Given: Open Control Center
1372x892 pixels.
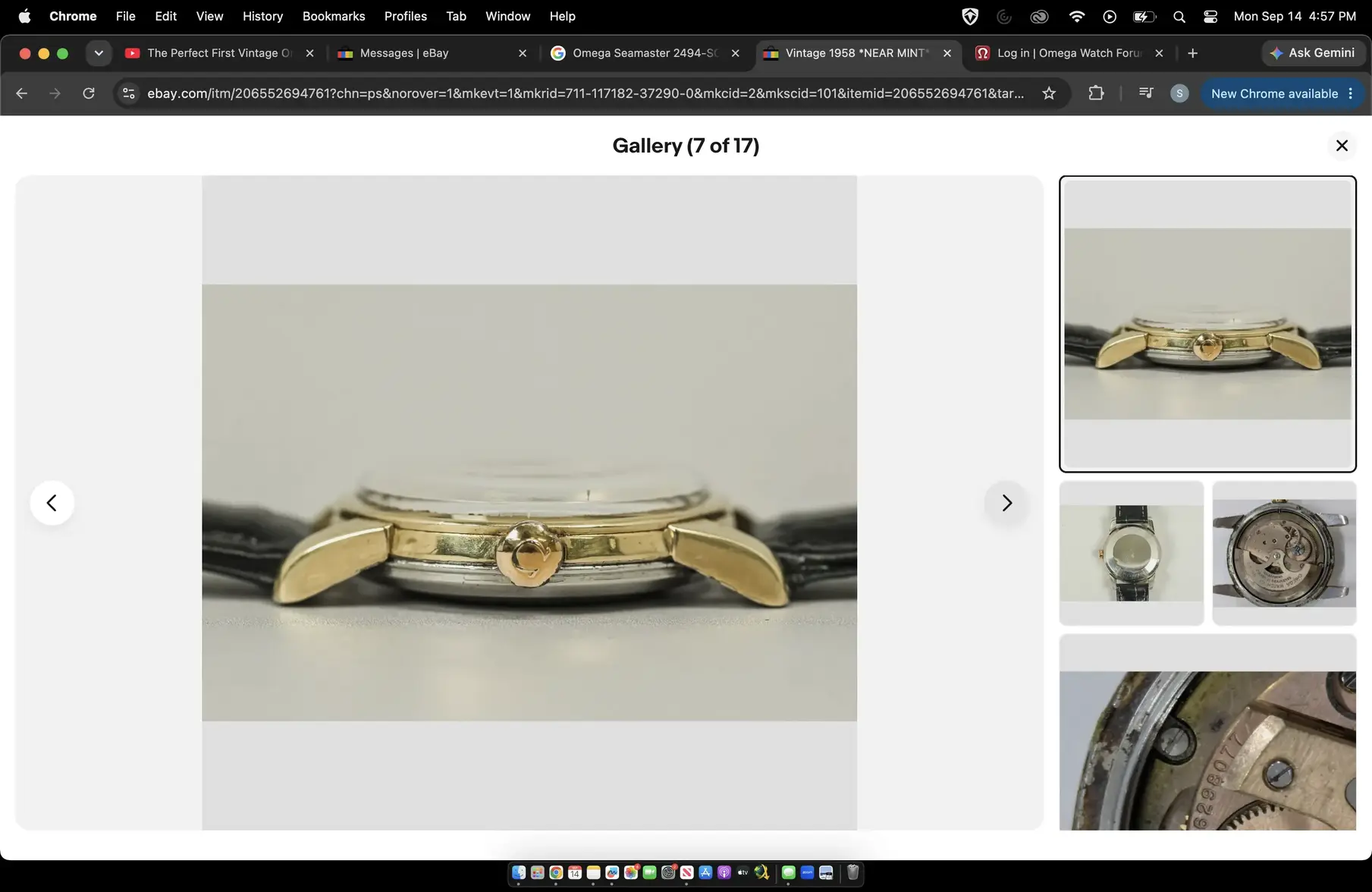Looking at the screenshot, I should coord(1210,16).
